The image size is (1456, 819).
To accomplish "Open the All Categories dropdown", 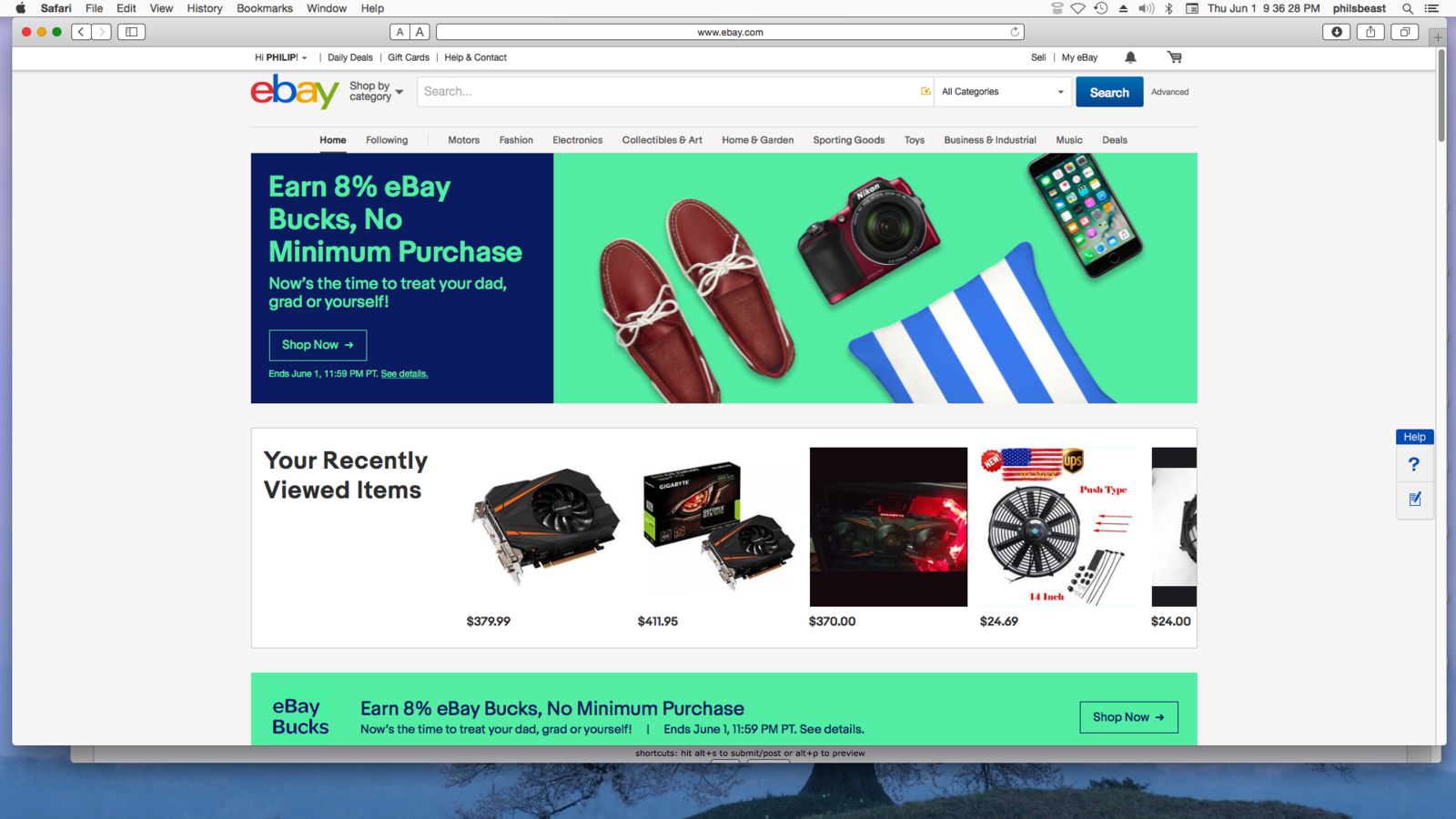I will coord(1003,92).
